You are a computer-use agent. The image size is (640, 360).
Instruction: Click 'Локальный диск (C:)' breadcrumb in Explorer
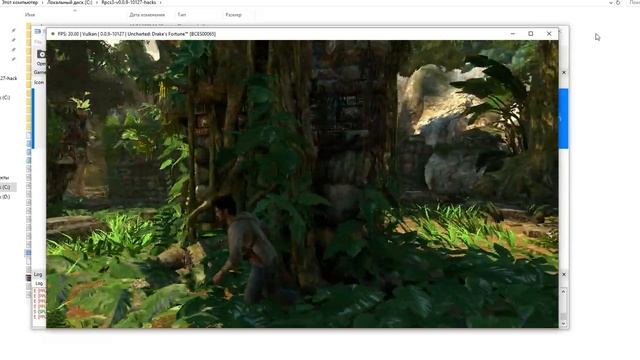(69, 2)
